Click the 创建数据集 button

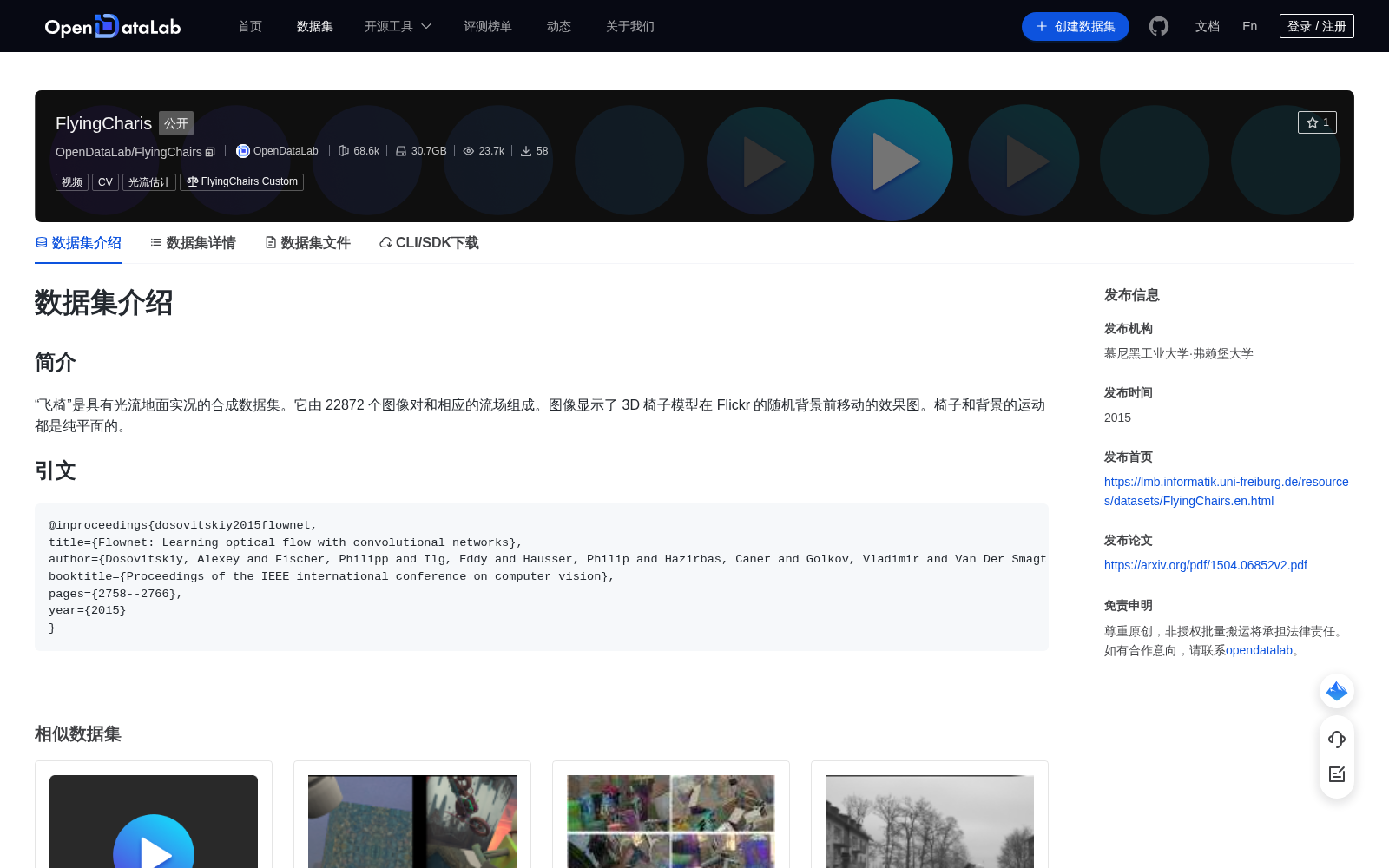tap(1076, 26)
